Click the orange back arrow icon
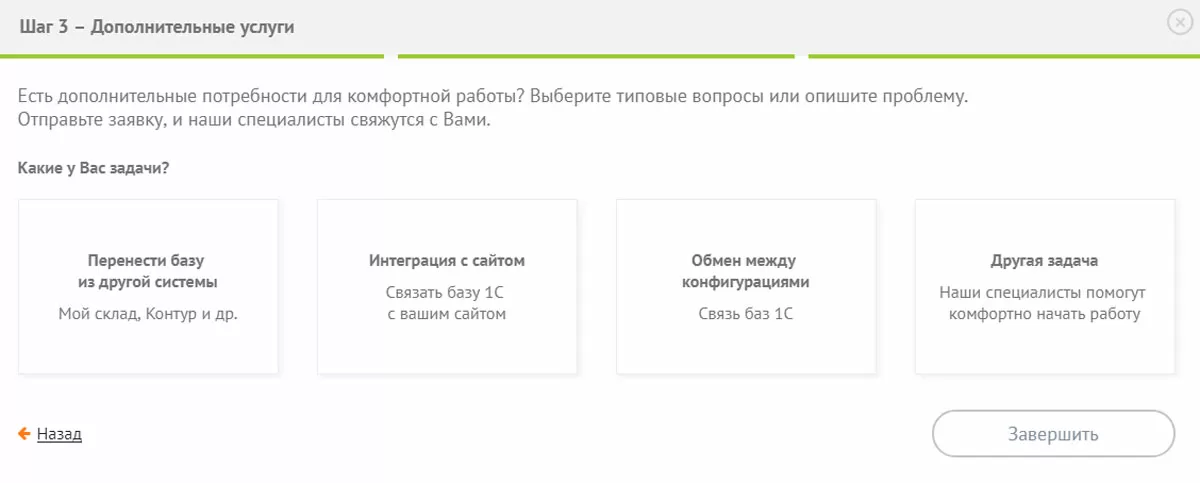1200x483 pixels. click(x=24, y=434)
